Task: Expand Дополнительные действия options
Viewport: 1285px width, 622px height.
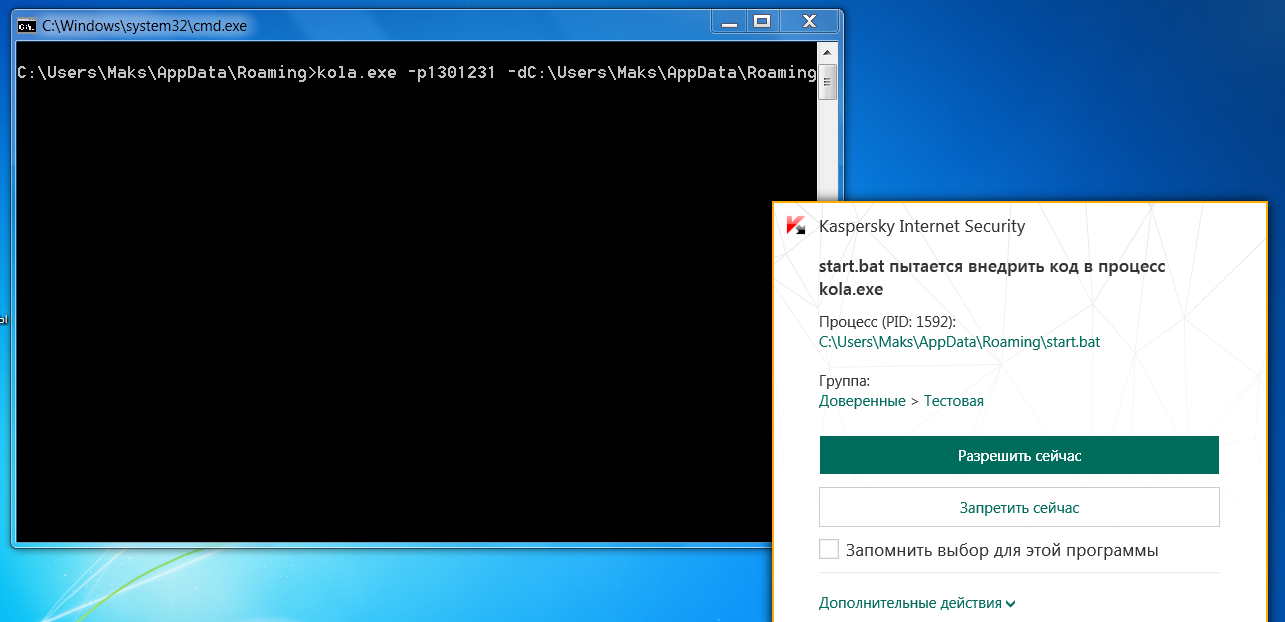Action: point(917,603)
